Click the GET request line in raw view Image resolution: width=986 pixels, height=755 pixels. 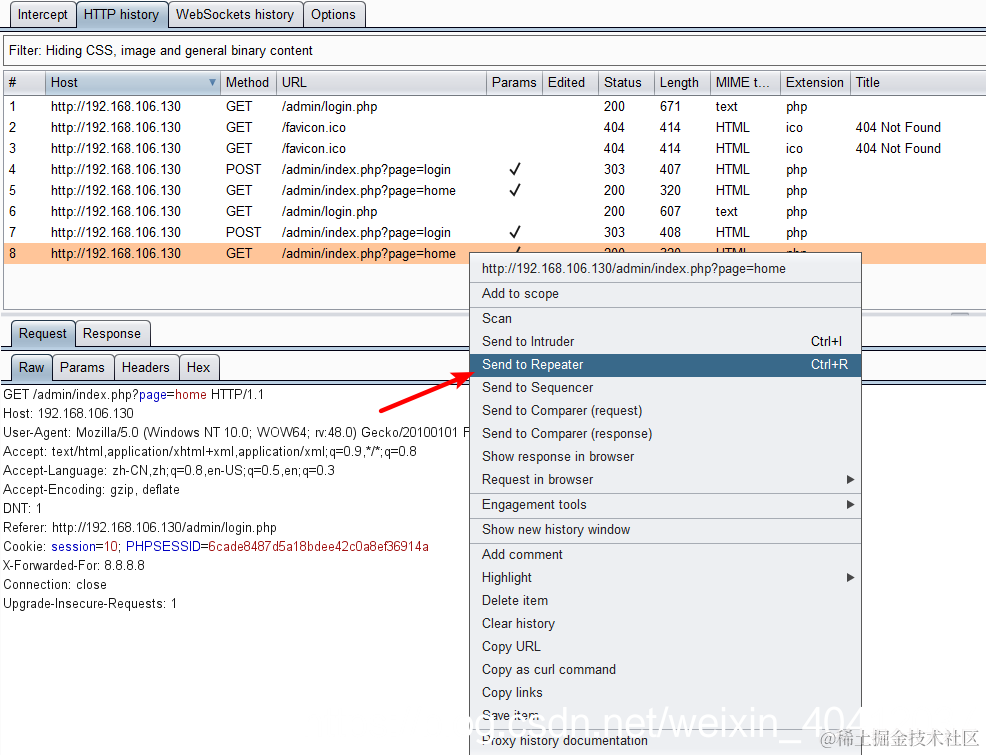point(133,395)
